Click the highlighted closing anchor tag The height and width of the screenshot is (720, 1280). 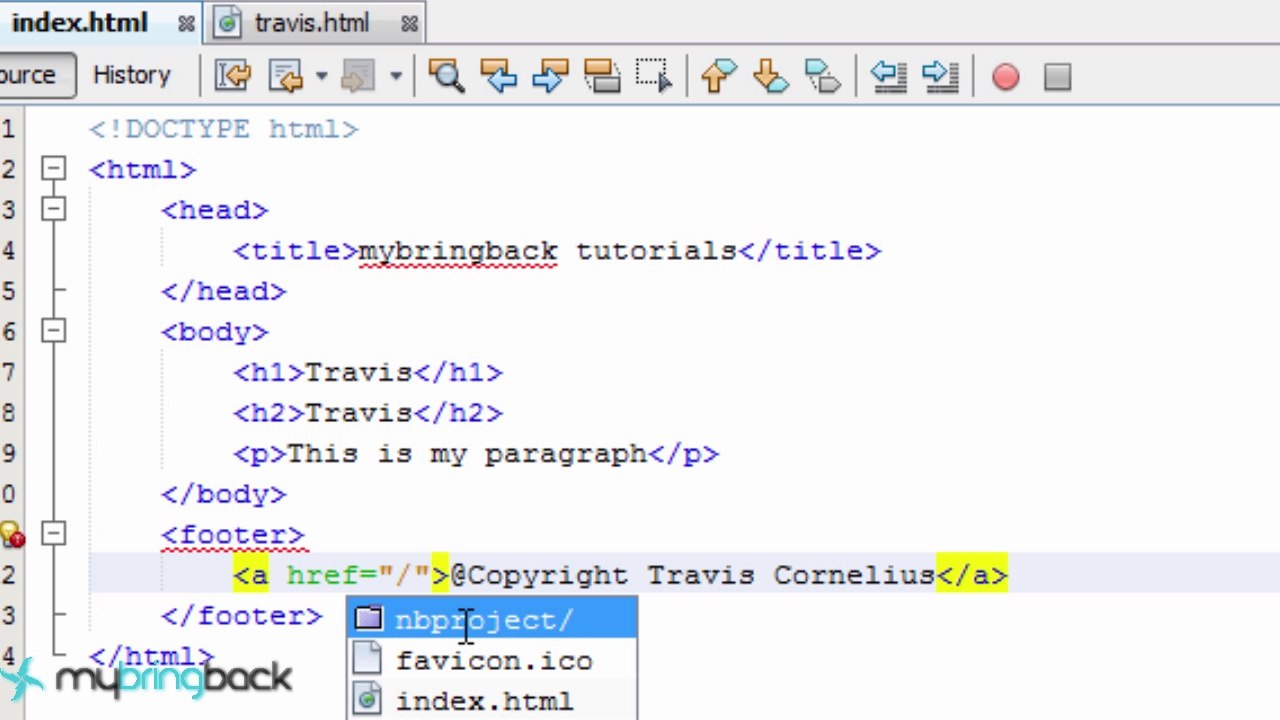tap(971, 575)
